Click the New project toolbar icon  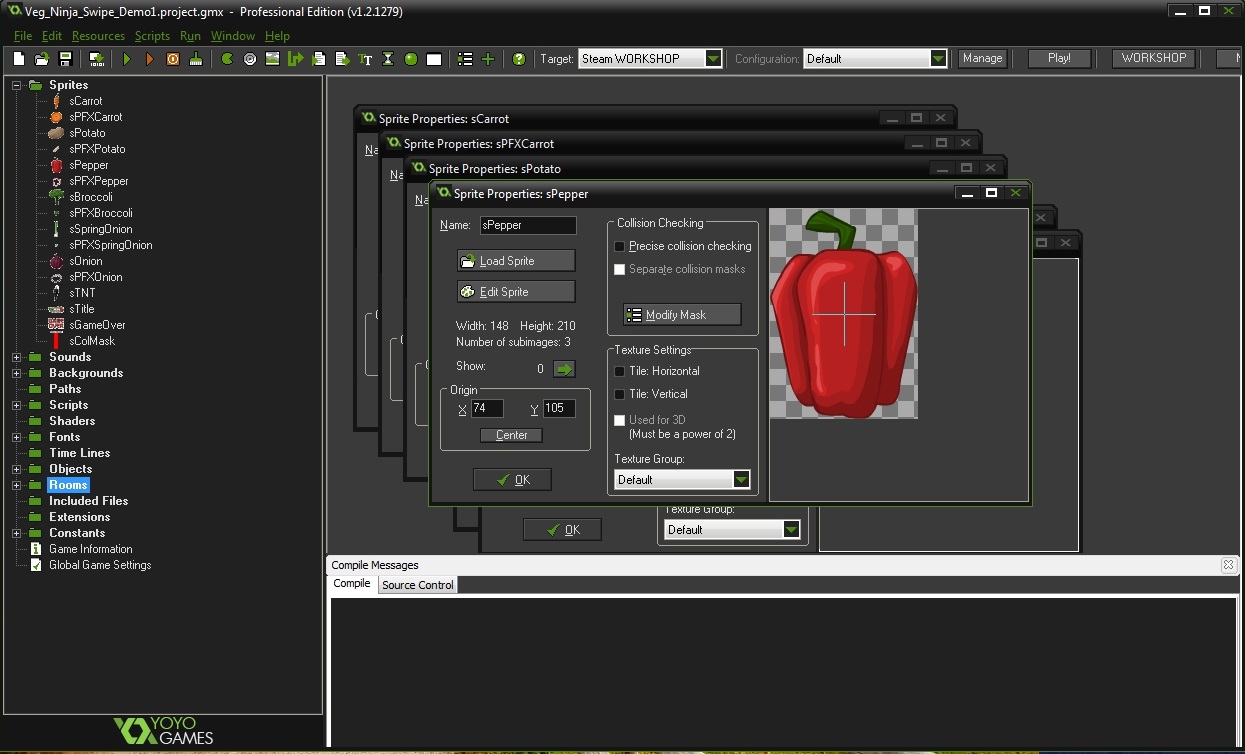click(19, 59)
